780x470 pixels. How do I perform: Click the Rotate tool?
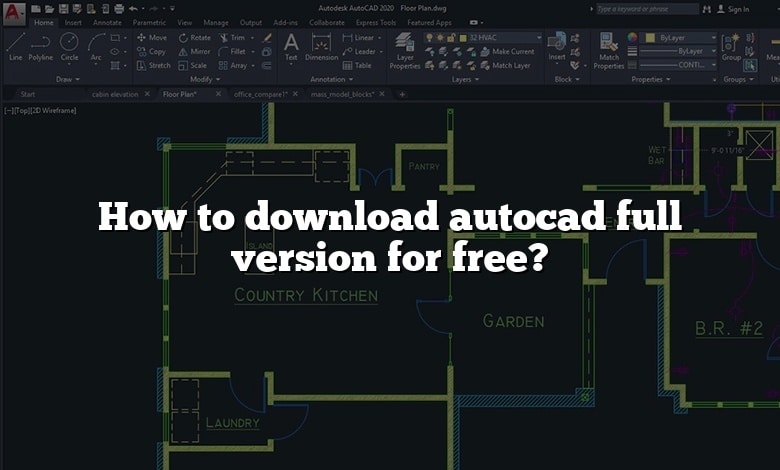pyautogui.click(x=195, y=37)
